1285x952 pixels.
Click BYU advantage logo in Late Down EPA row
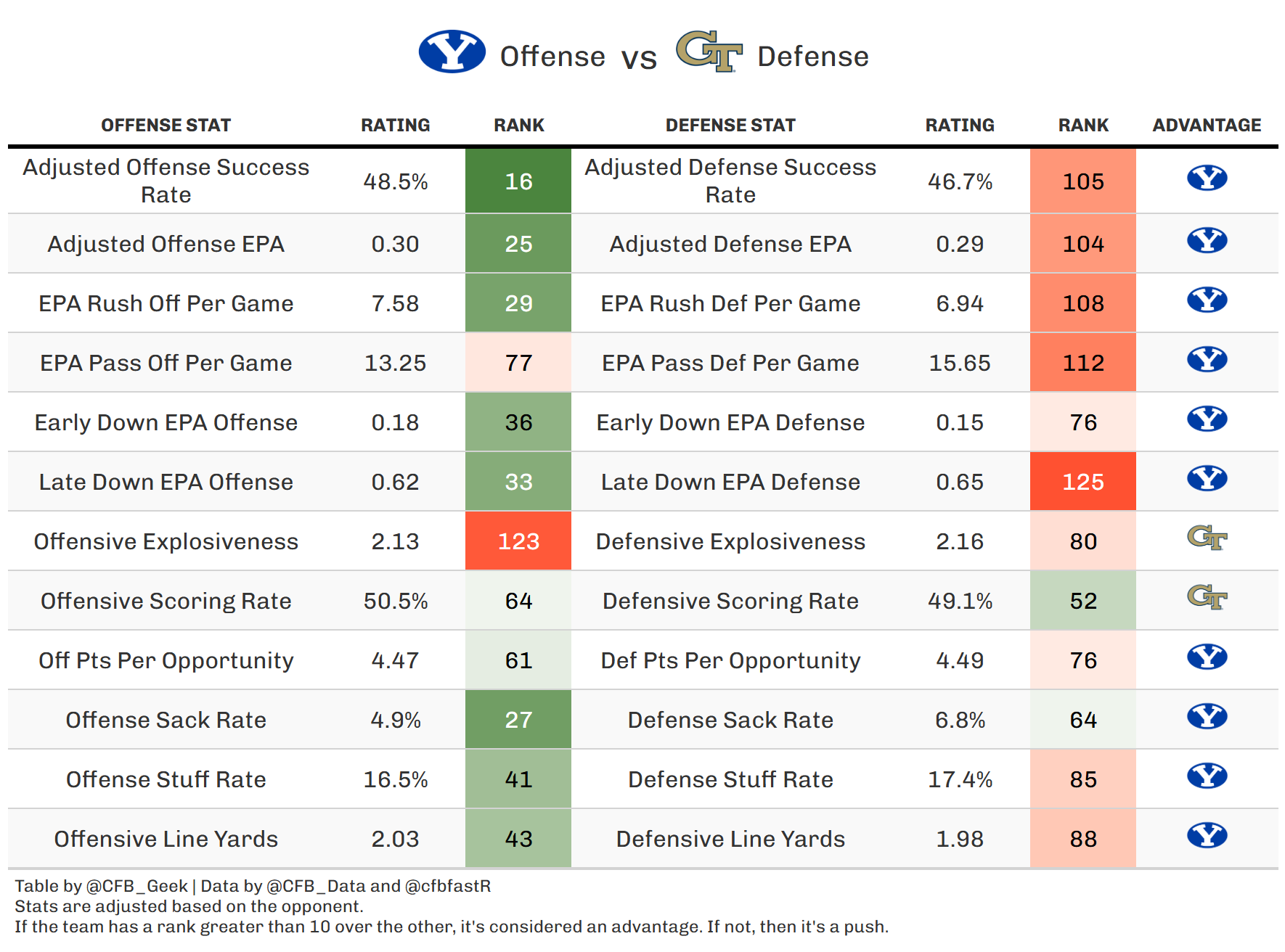coord(1207,479)
